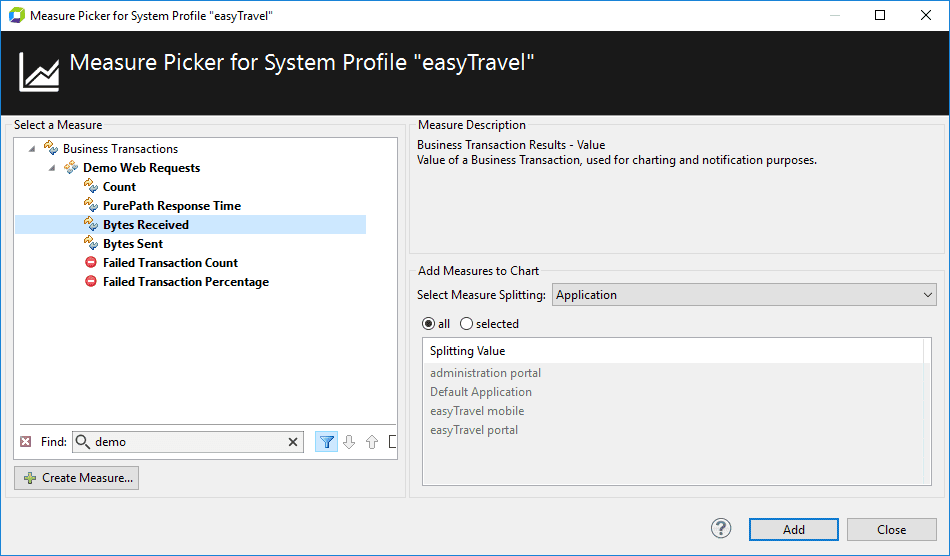
Task: Click the Bytes Sent measure icon
Action: [x=91, y=243]
